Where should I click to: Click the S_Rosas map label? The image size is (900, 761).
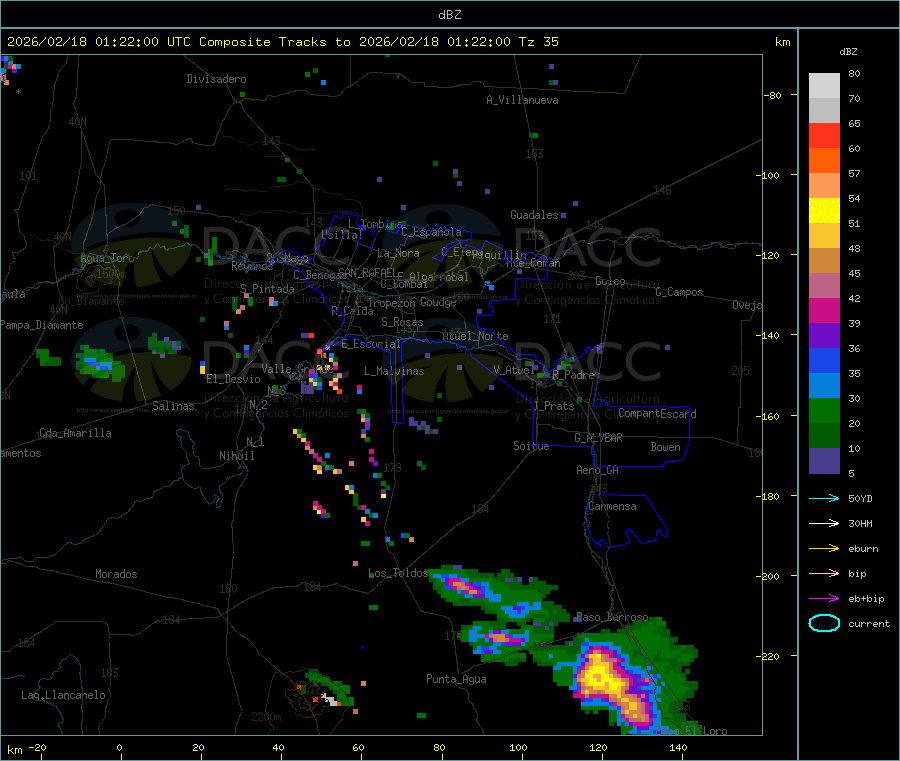coord(402,322)
